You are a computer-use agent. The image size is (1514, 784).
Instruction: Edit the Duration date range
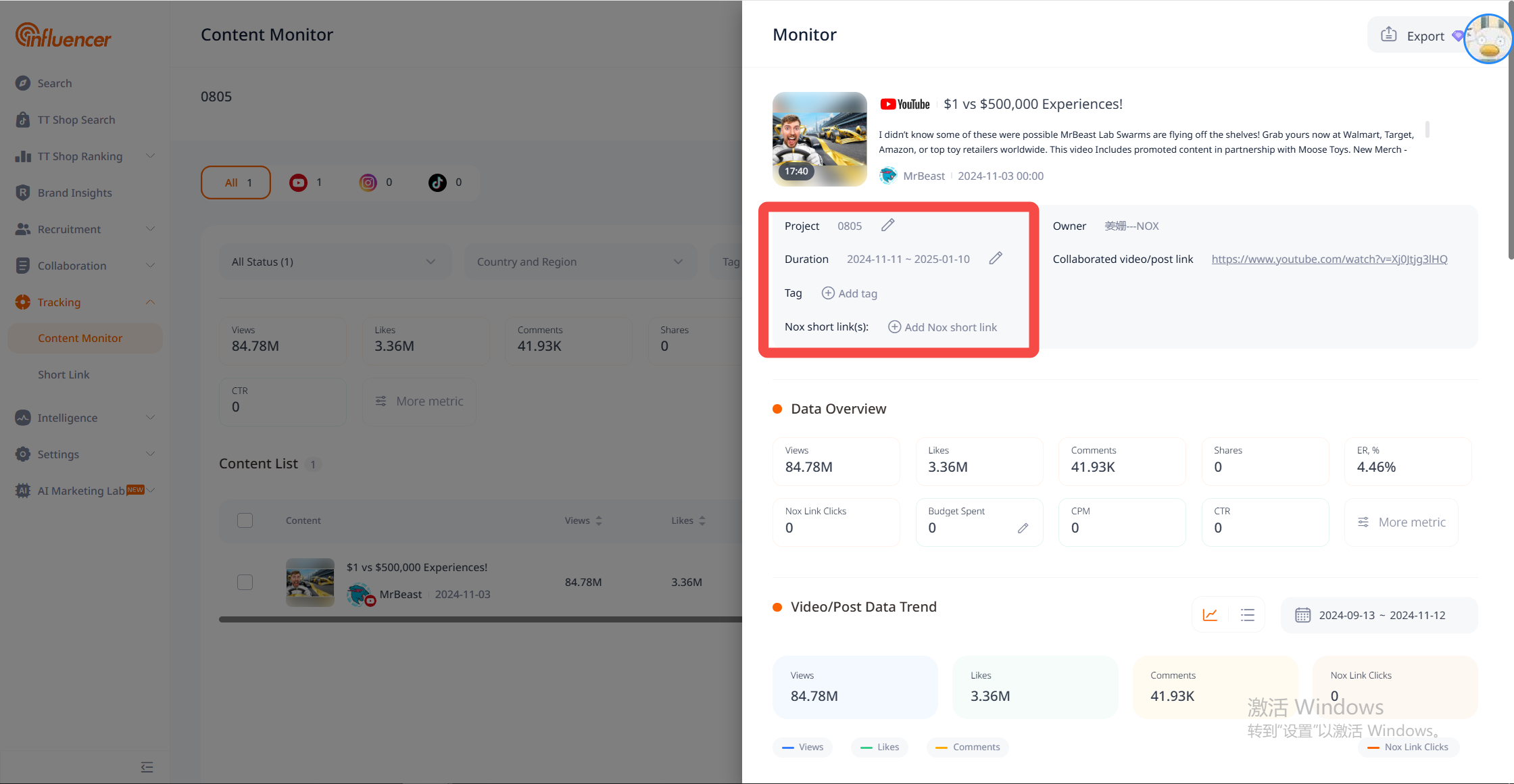996,258
